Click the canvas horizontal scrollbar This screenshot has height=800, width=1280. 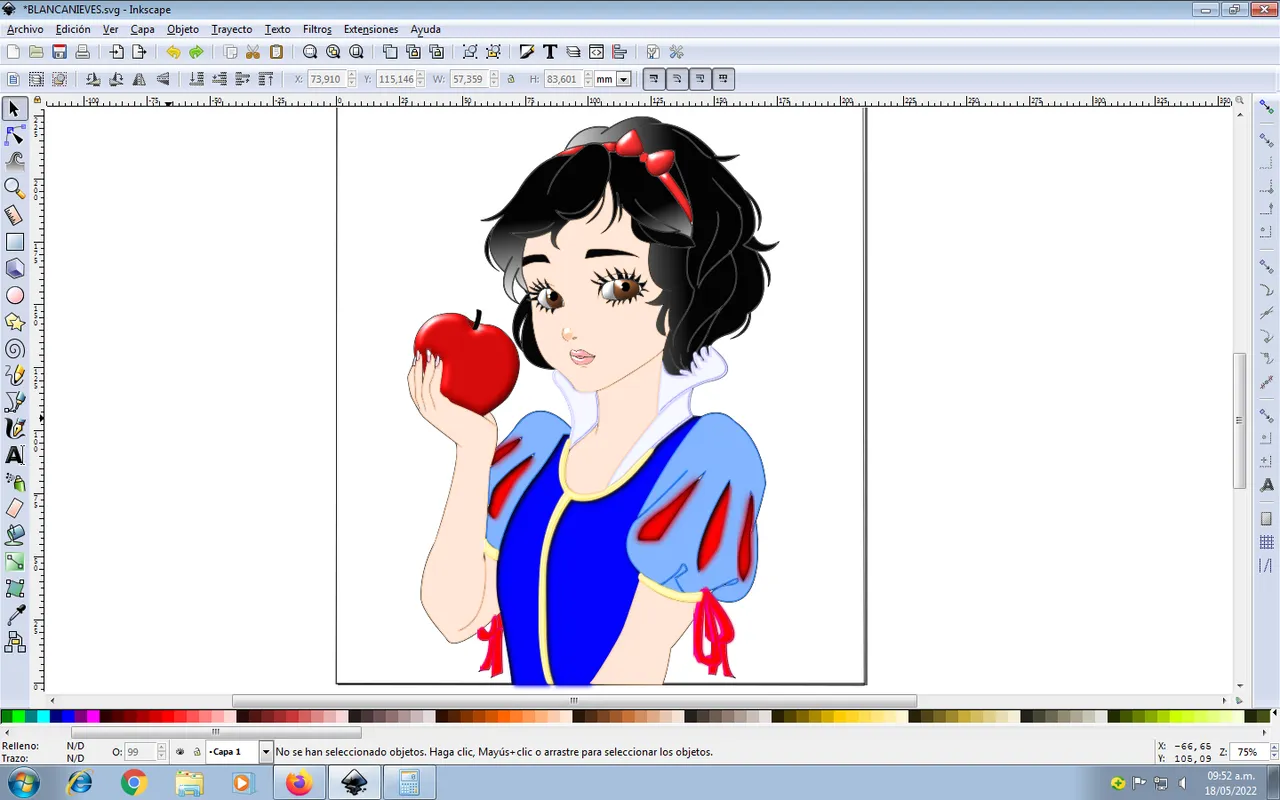[x=574, y=701]
